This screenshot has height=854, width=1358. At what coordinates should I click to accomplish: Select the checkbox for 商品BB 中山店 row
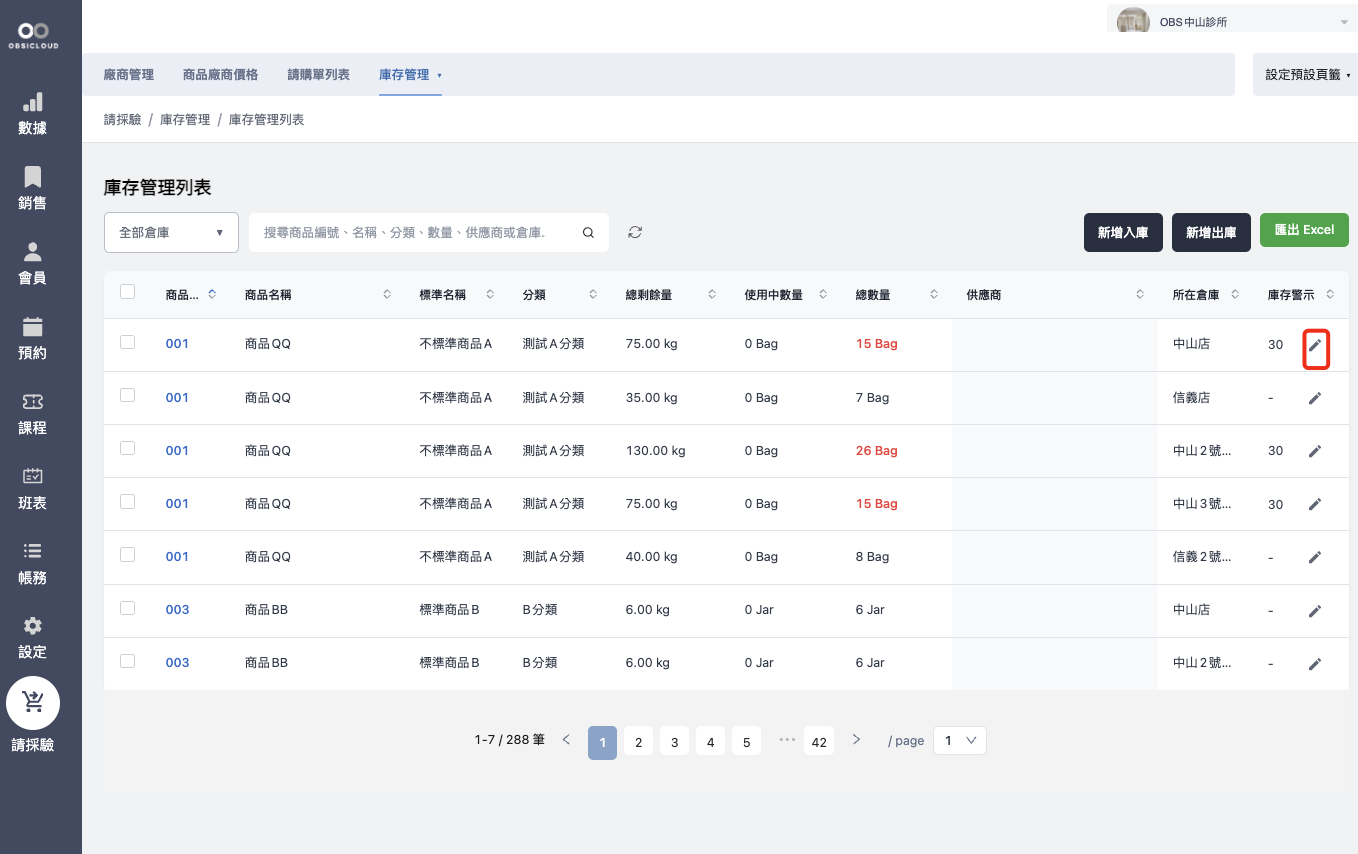coord(127,608)
